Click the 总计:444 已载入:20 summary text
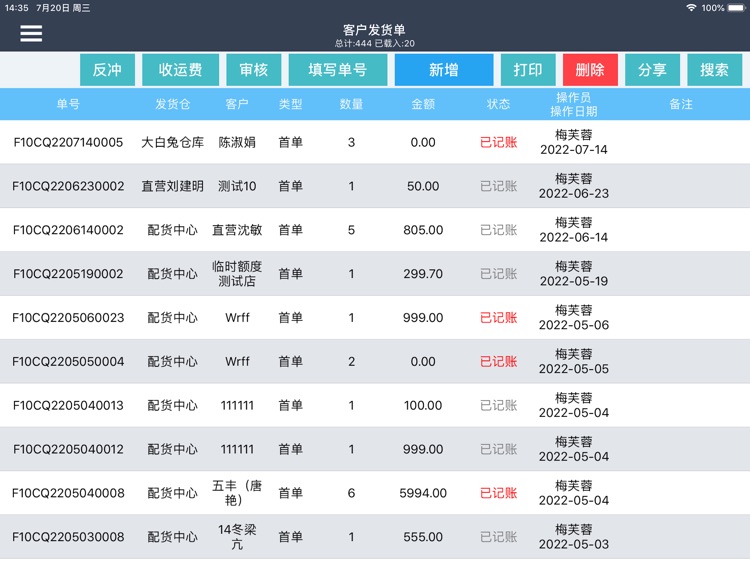The image size is (750, 562). tap(375, 44)
